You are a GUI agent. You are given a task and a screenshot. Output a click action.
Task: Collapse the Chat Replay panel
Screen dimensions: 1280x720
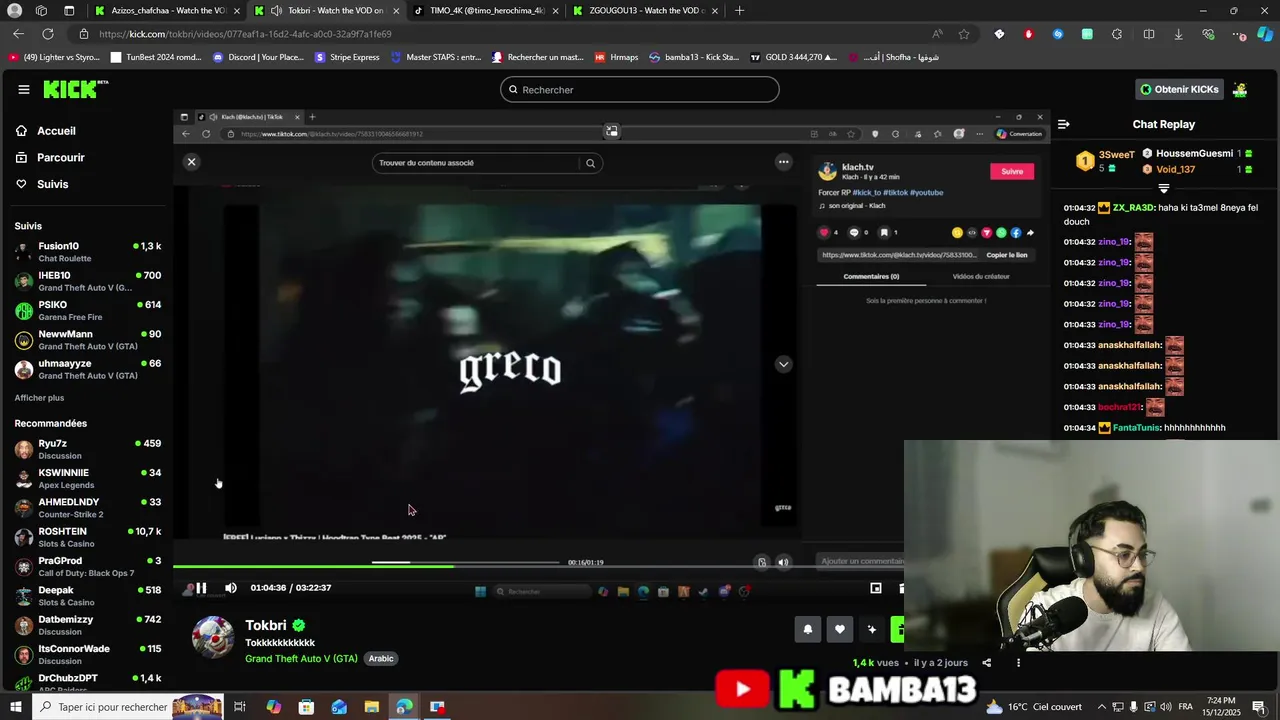point(1063,124)
